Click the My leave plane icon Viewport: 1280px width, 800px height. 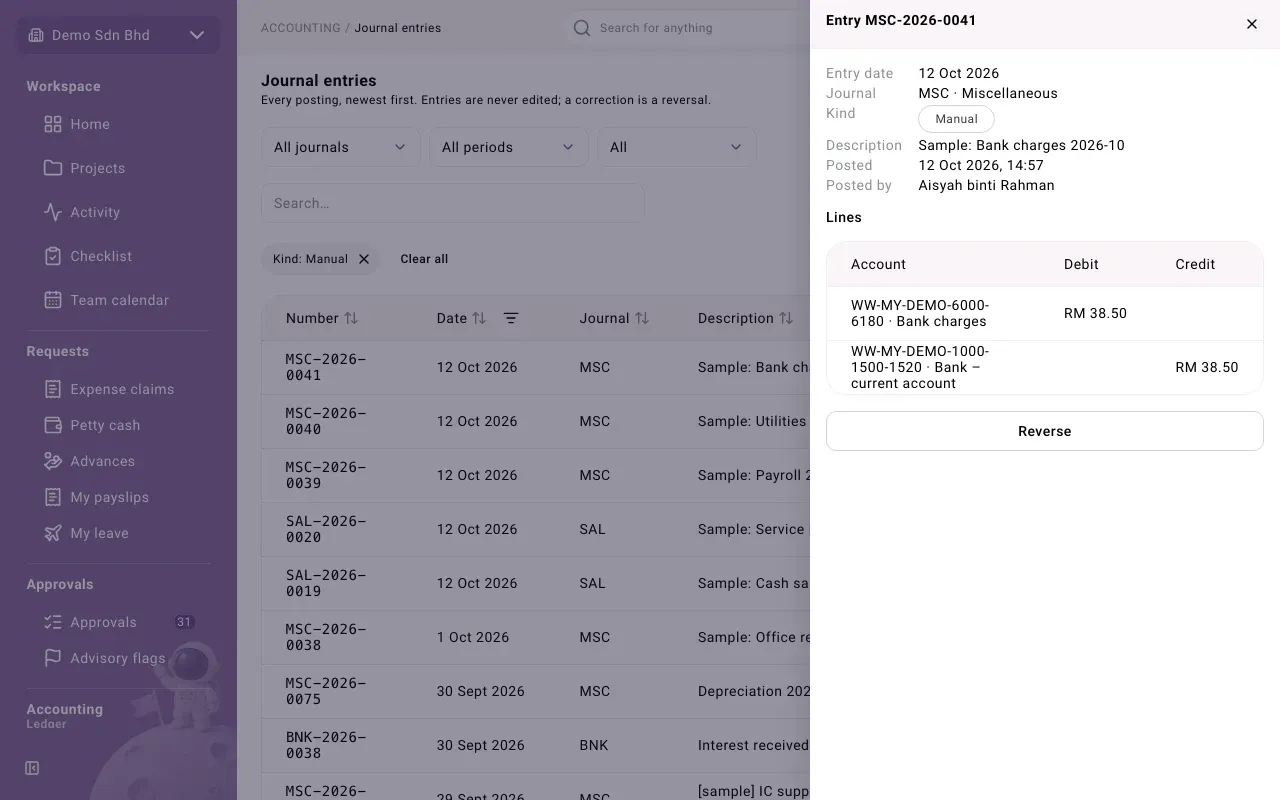pyautogui.click(x=53, y=533)
